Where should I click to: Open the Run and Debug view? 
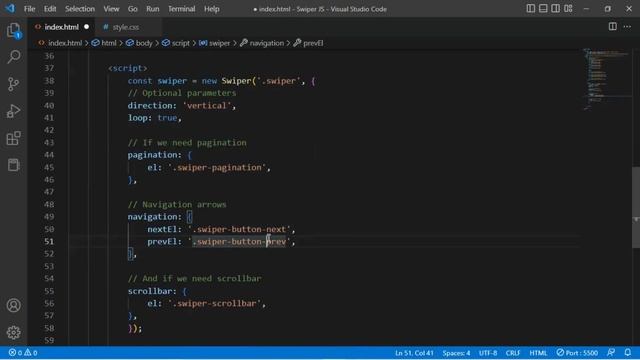[13, 111]
